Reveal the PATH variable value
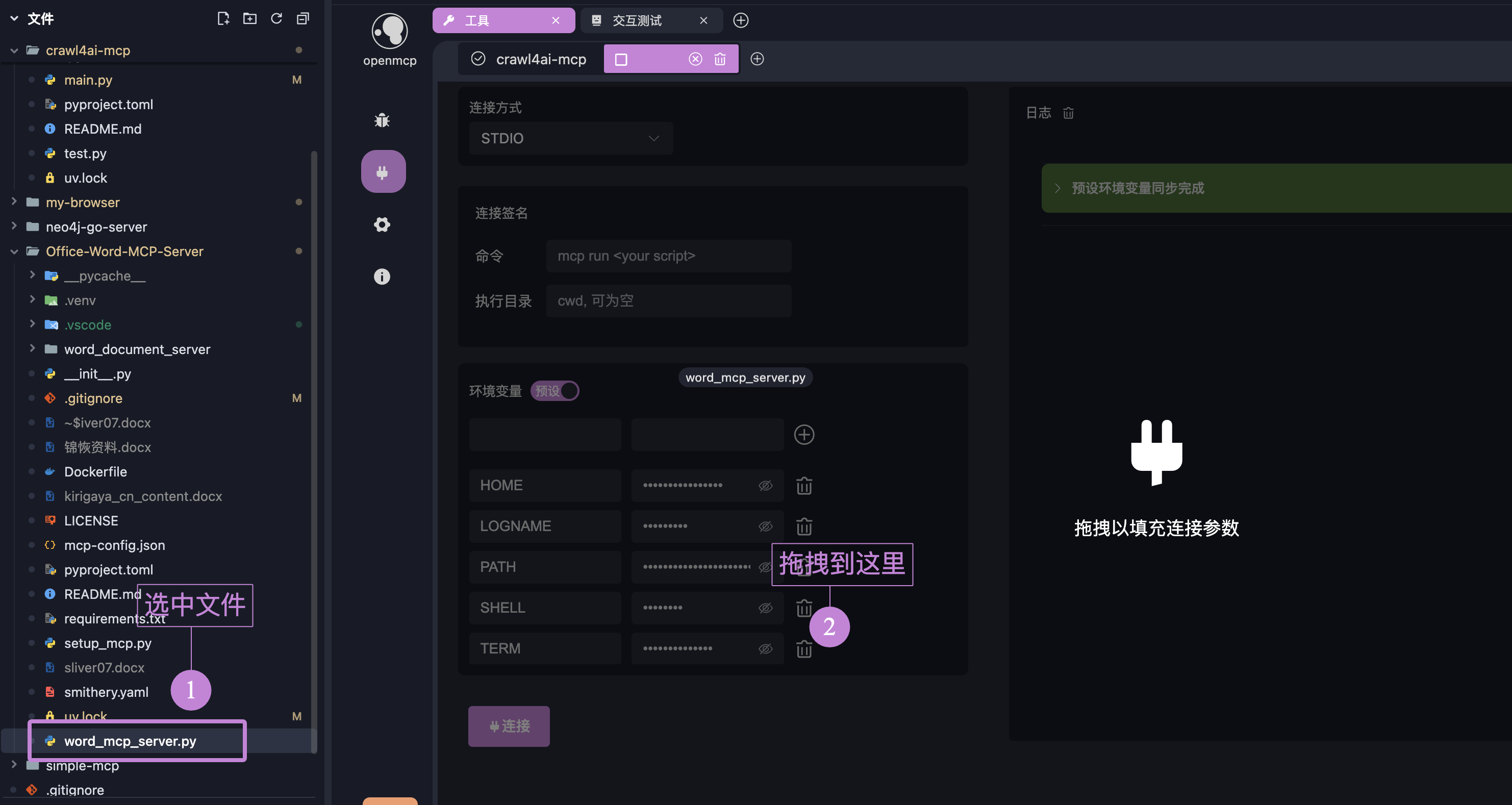Screen dimensions: 1512x805 tap(765, 567)
